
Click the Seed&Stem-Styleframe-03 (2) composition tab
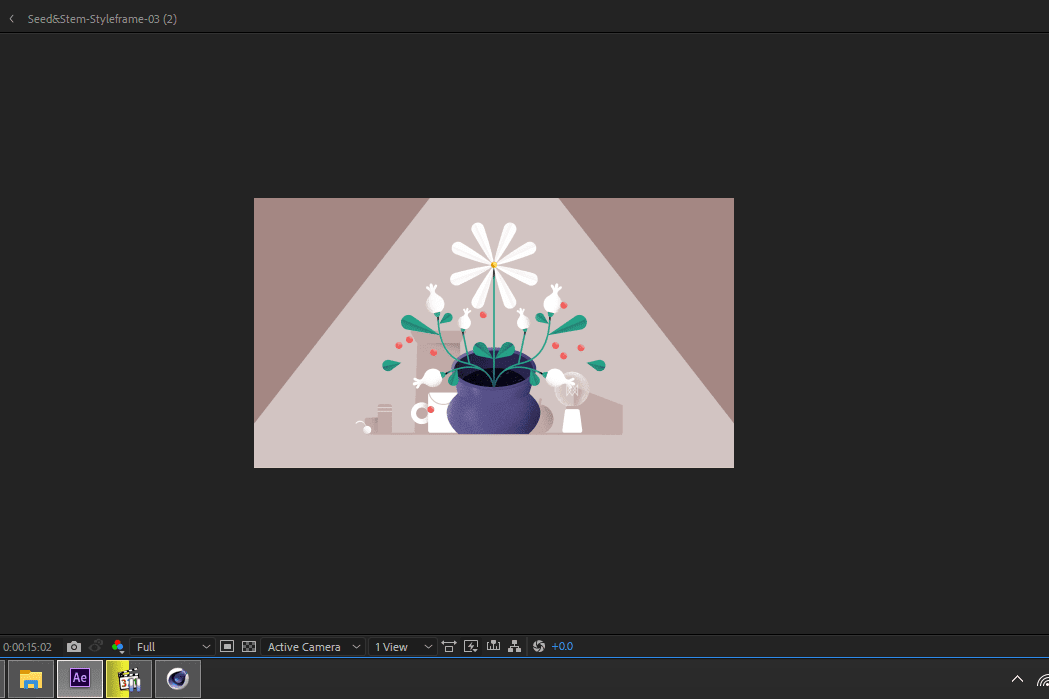(102, 19)
